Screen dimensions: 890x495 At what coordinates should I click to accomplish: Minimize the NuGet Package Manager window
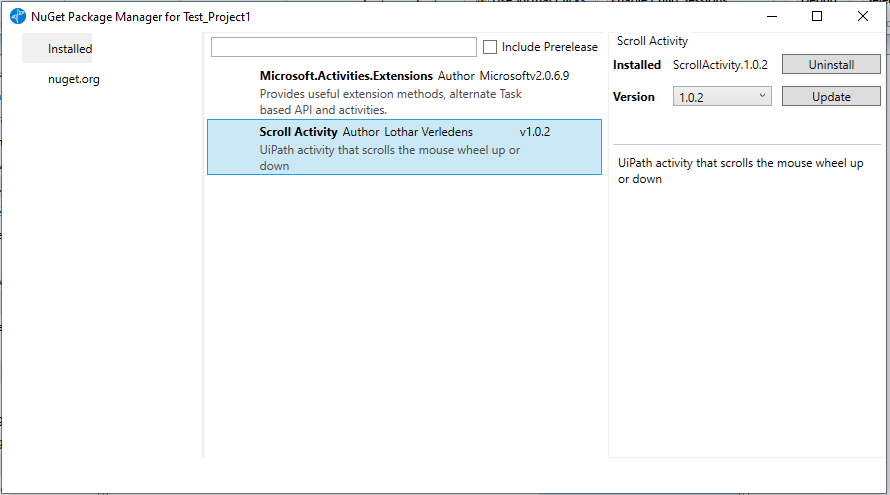(772, 16)
